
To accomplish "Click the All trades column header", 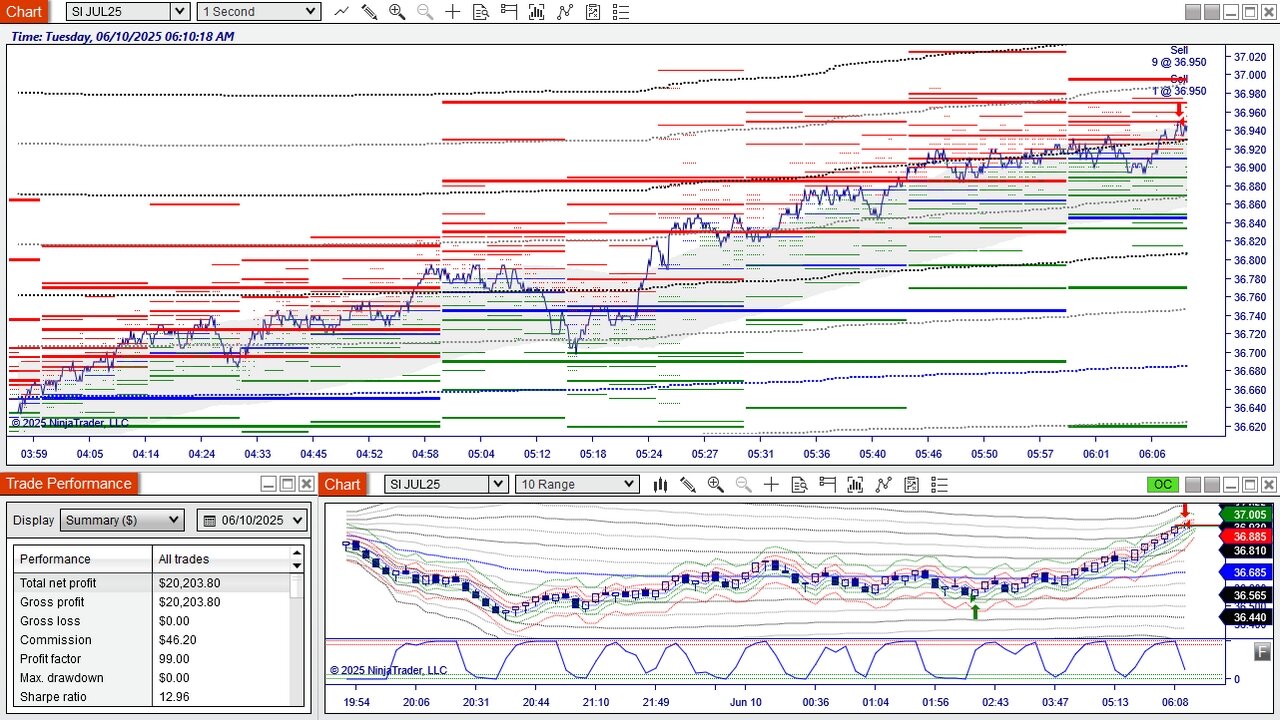I will [221, 559].
